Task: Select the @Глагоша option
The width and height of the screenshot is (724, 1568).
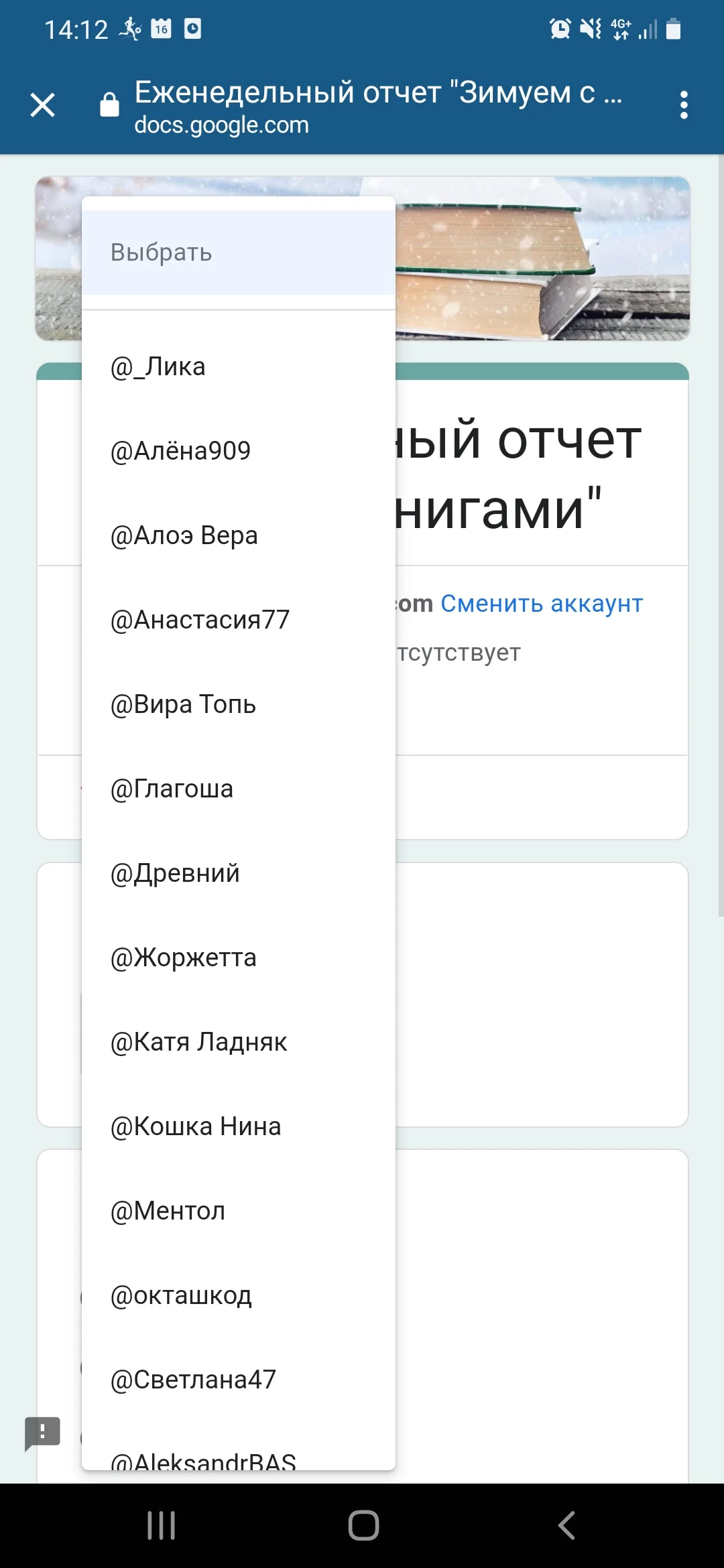Action: (171, 789)
